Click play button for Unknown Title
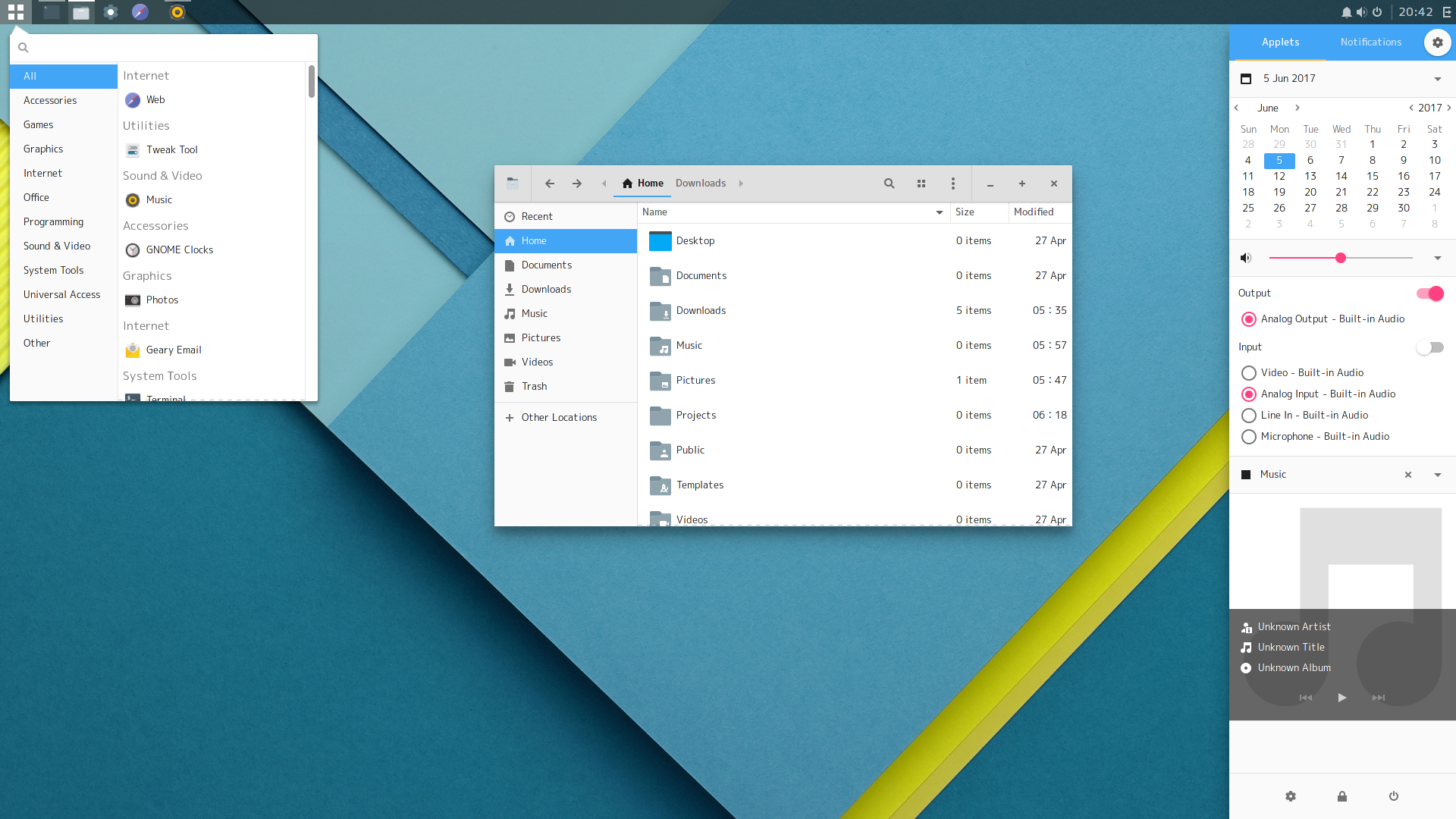This screenshot has height=819, width=1456. (x=1342, y=697)
